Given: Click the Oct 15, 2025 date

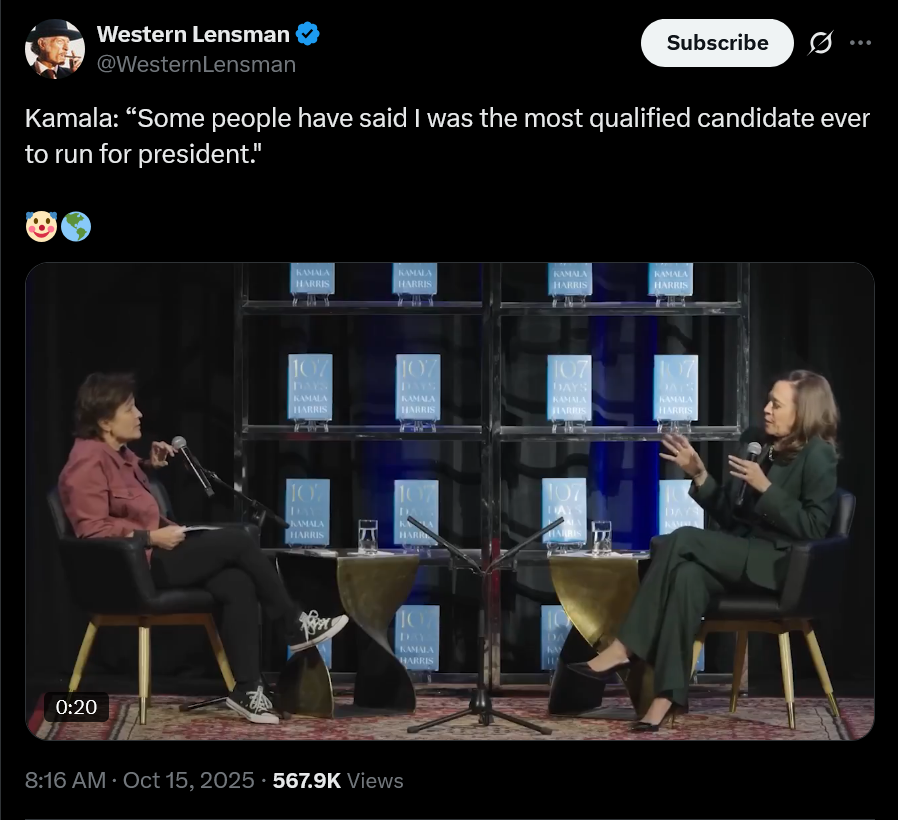Looking at the screenshot, I should pyautogui.click(x=188, y=780).
